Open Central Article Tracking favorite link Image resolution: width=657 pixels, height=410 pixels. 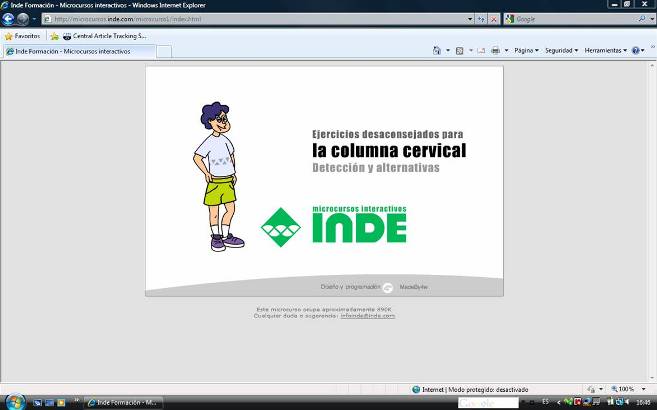pos(105,36)
